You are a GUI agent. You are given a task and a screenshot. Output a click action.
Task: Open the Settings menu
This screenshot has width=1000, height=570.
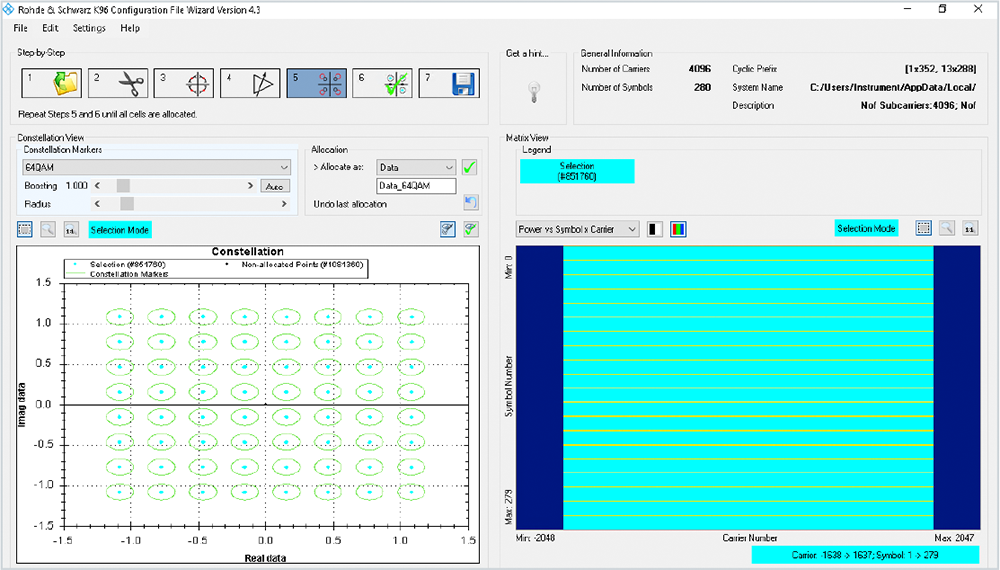tap(89, 28)
